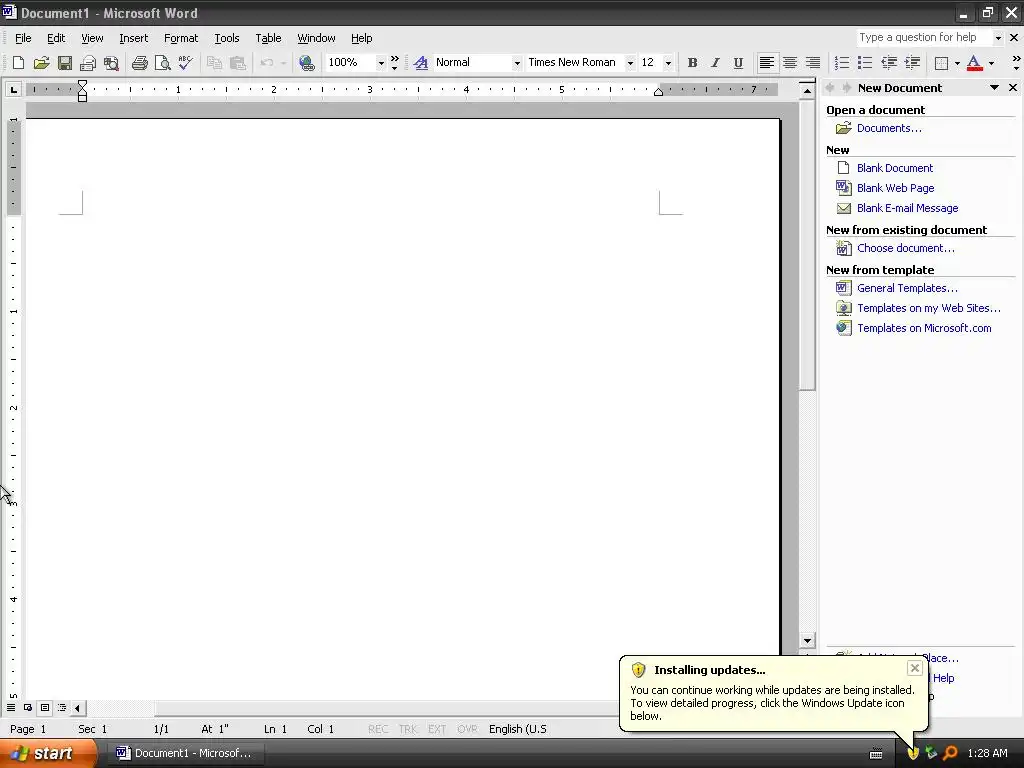This screenshot has width=1024, height=768.
Task: Click the right indent marker on ruler
Action: pos(658,92)
